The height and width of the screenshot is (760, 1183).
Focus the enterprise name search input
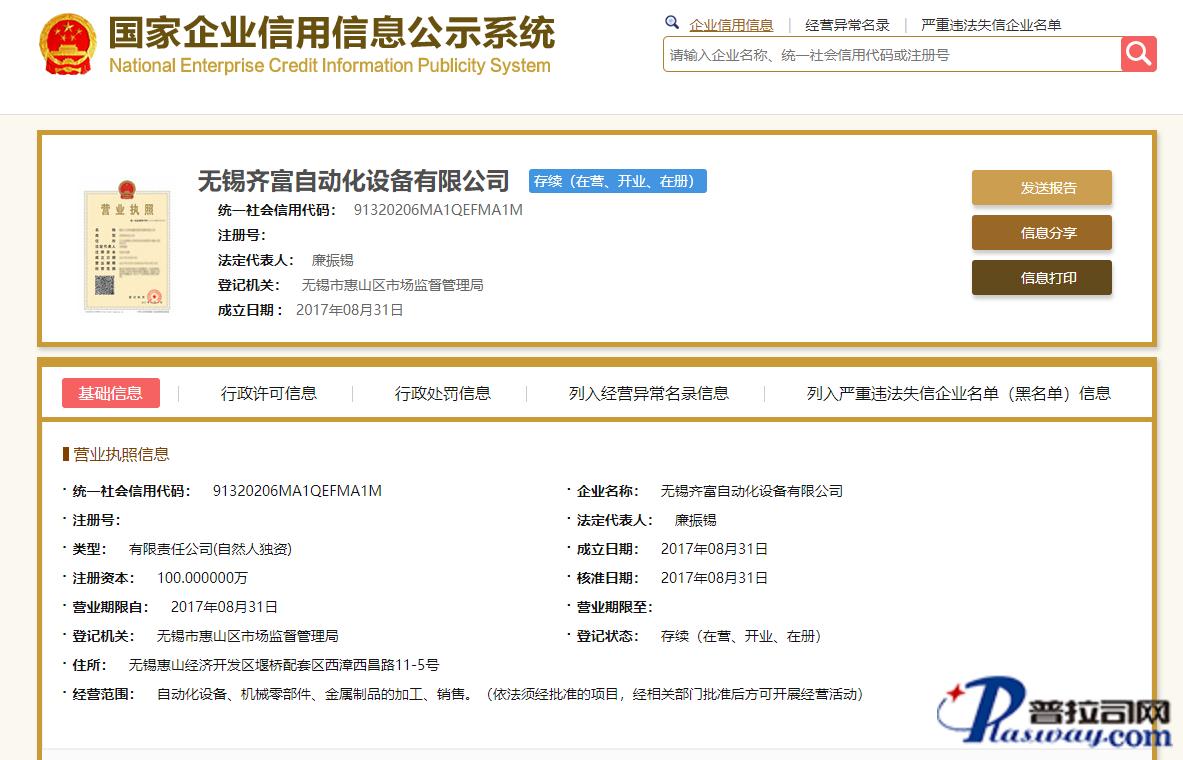click(x=890, y=55)
